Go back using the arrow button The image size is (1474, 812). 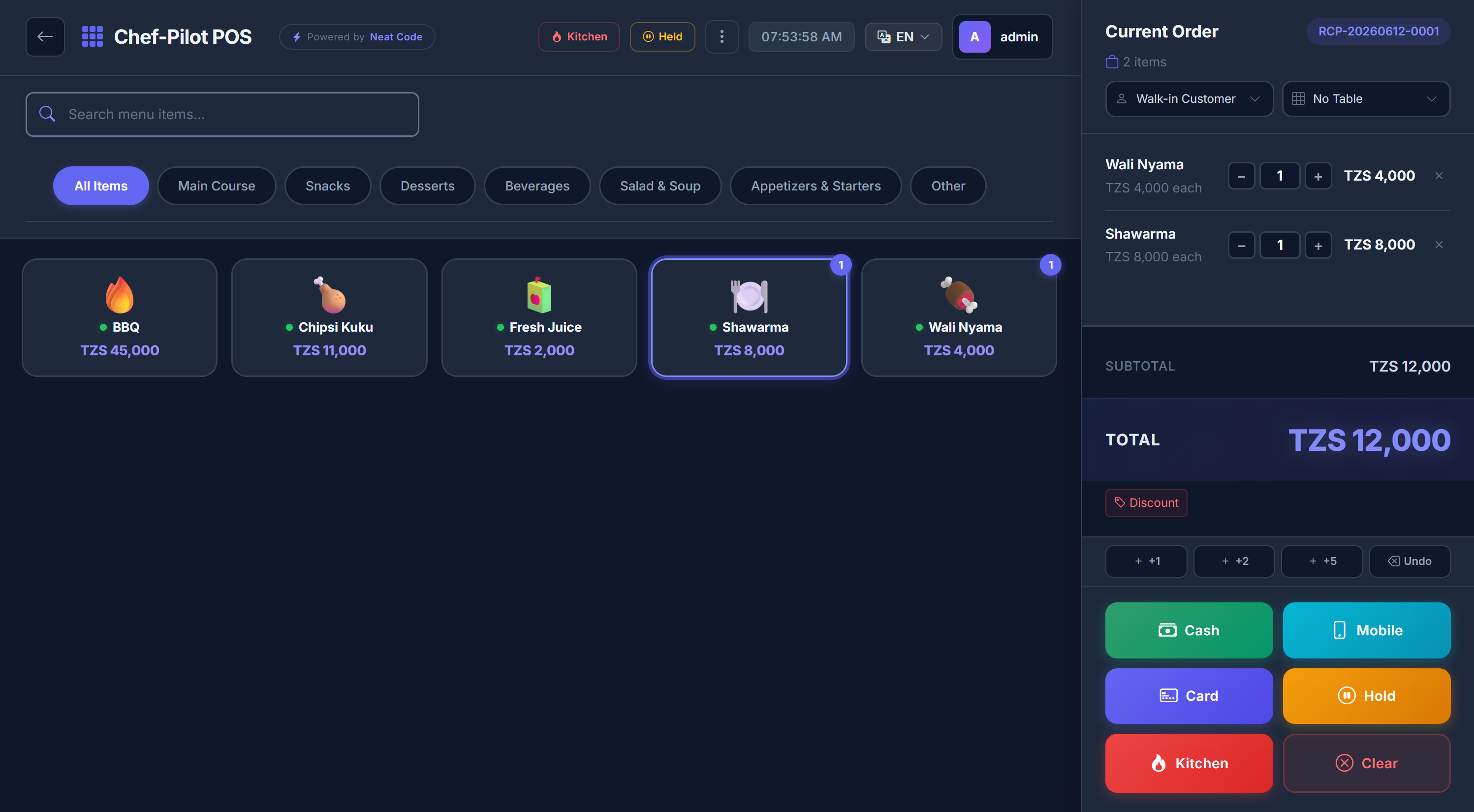tap(45, 36)
